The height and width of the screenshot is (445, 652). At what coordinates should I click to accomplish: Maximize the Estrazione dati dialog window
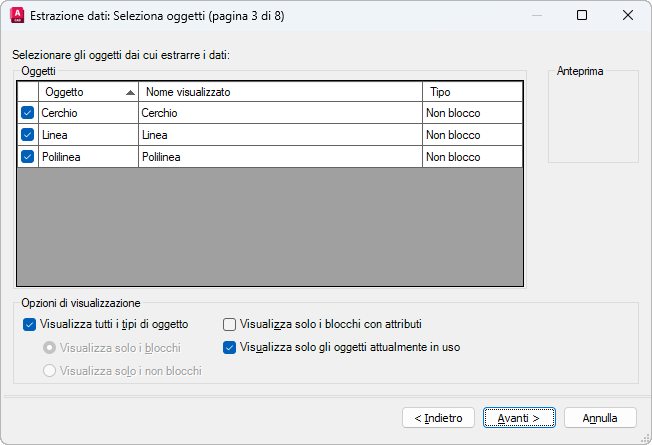(582, 15)
